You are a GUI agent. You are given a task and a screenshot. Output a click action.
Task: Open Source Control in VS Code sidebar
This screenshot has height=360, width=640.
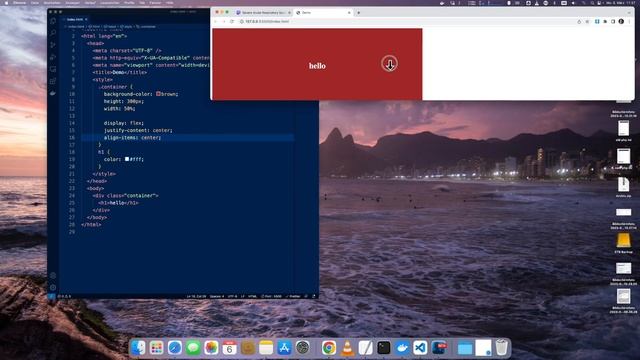point(53,45)
